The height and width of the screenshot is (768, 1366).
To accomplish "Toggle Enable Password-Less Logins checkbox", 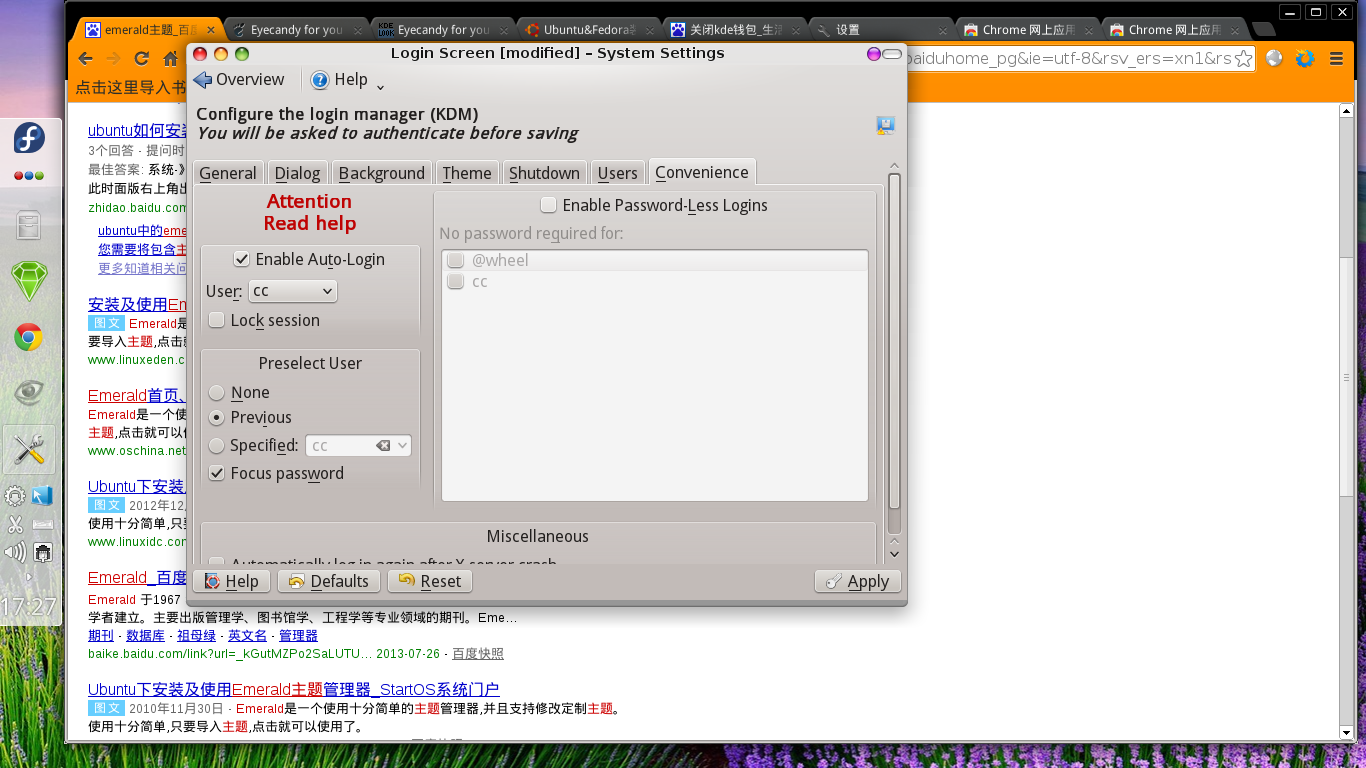I will click(x=548, y=205).
